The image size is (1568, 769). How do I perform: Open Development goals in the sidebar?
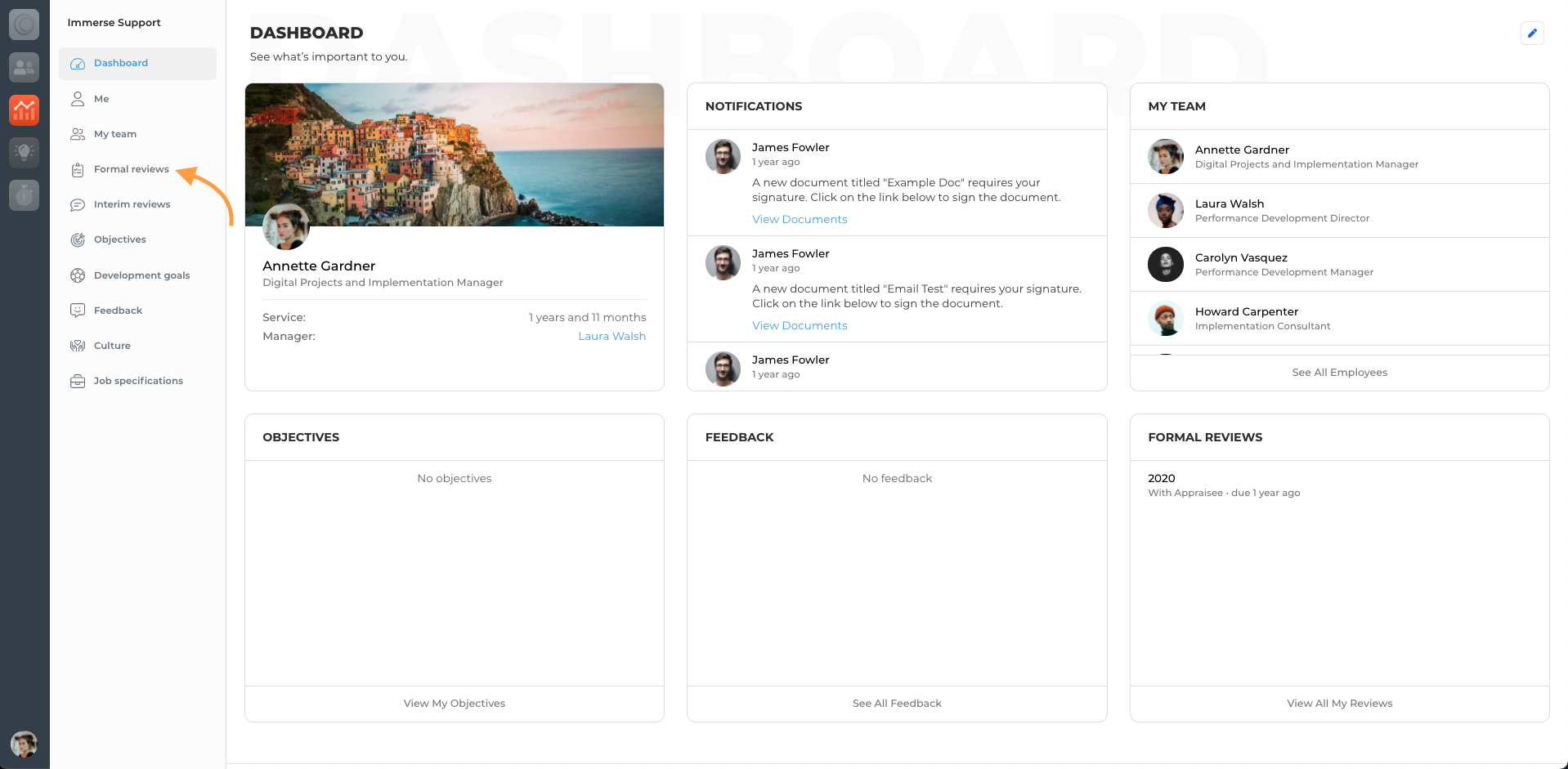point(137,275)
